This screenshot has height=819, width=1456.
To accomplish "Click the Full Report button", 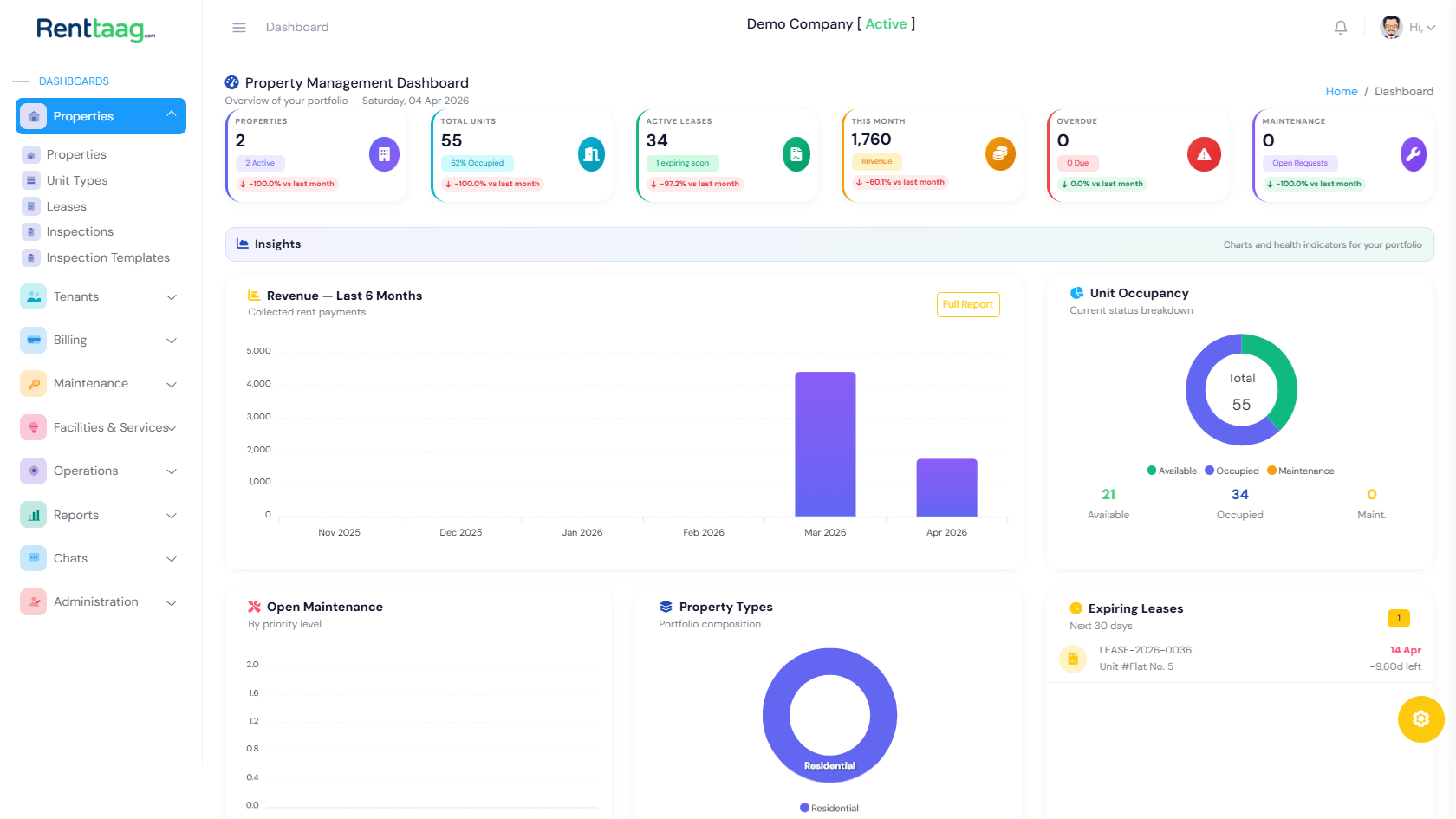I will pos(968,304).
